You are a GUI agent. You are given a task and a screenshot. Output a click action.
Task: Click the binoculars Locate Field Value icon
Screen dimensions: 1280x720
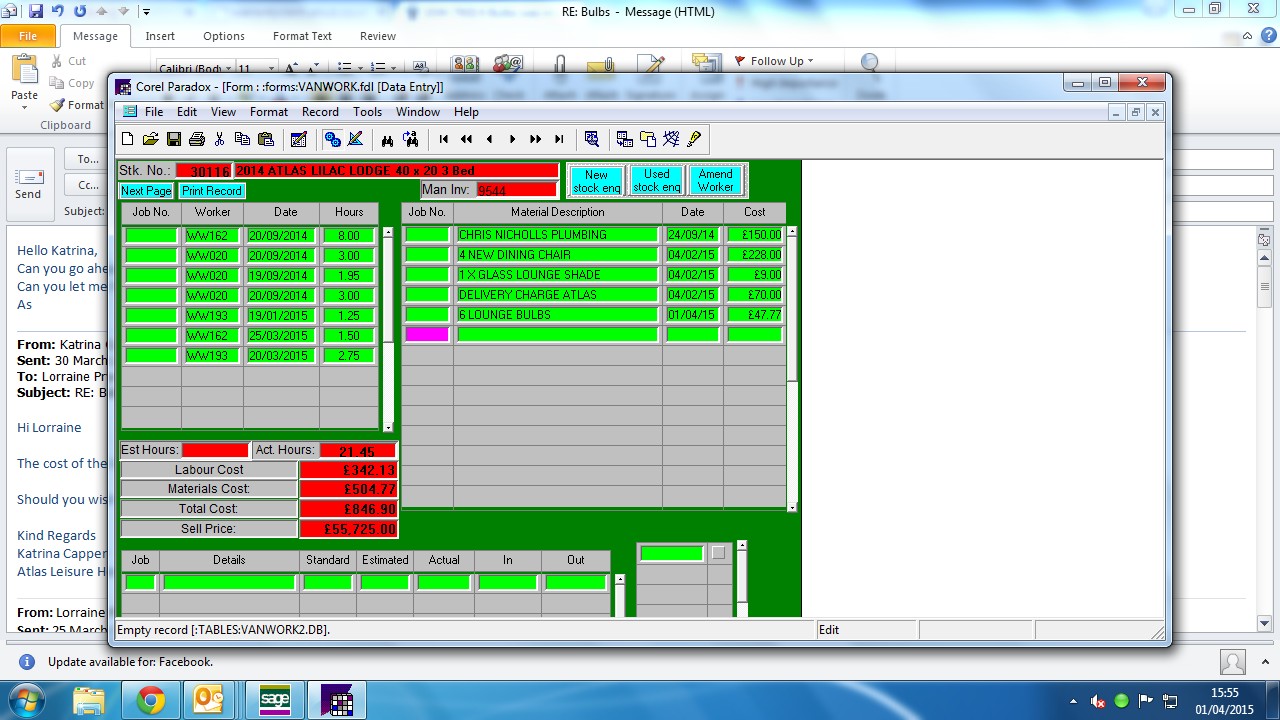(387, 139)
